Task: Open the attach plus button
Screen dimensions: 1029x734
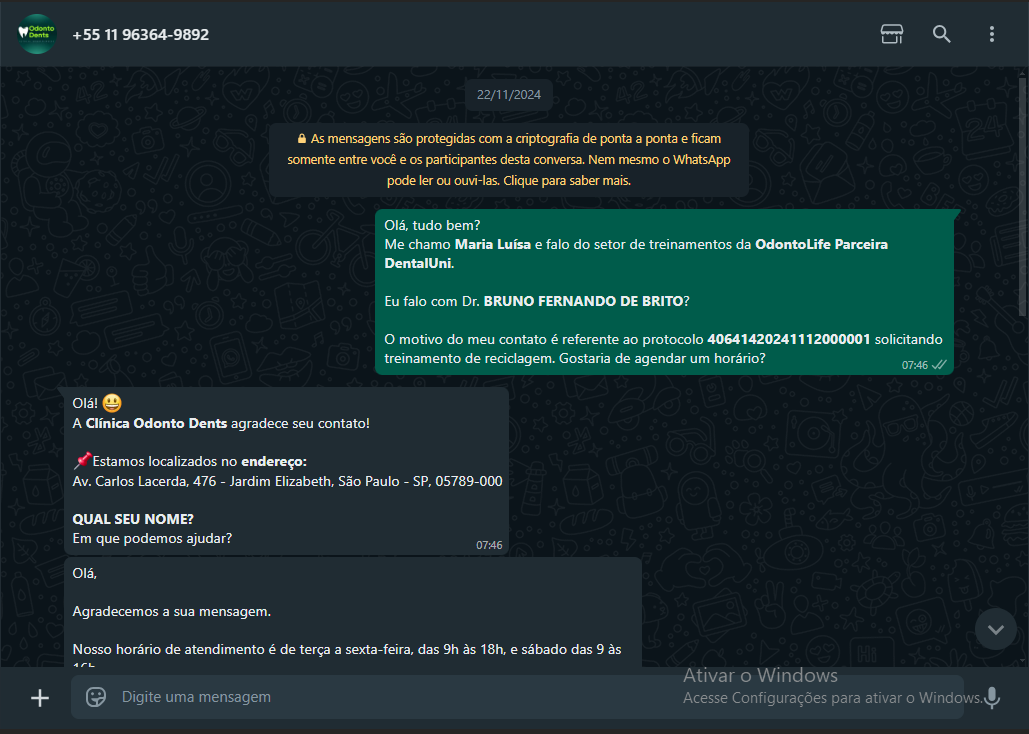Action: click(40, 697)
